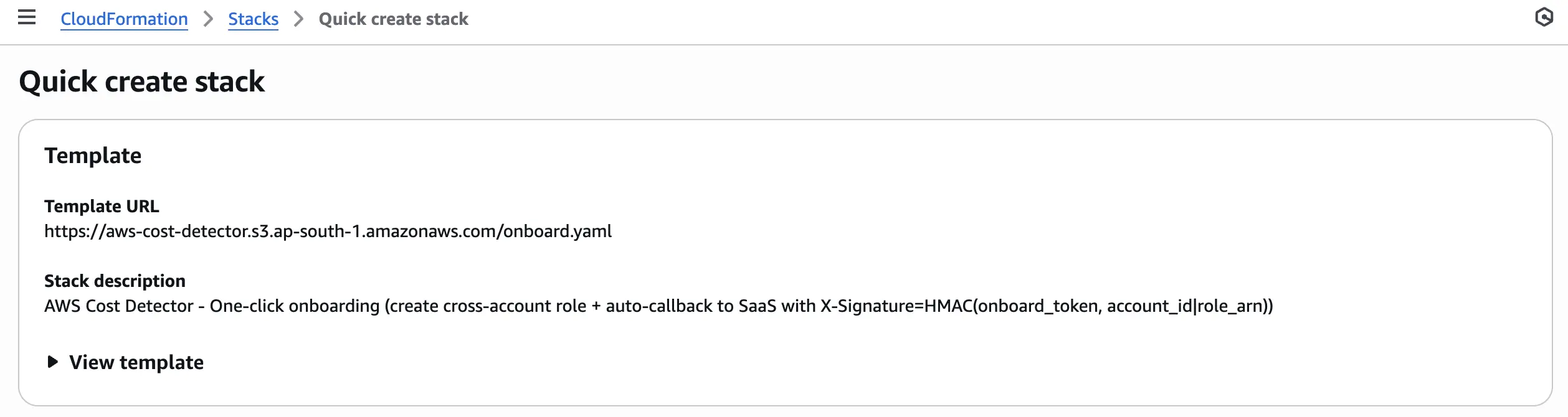Select the onboard.yaml Template URL text
Viewport: 1568px width, 417px height.
[328, 231]
